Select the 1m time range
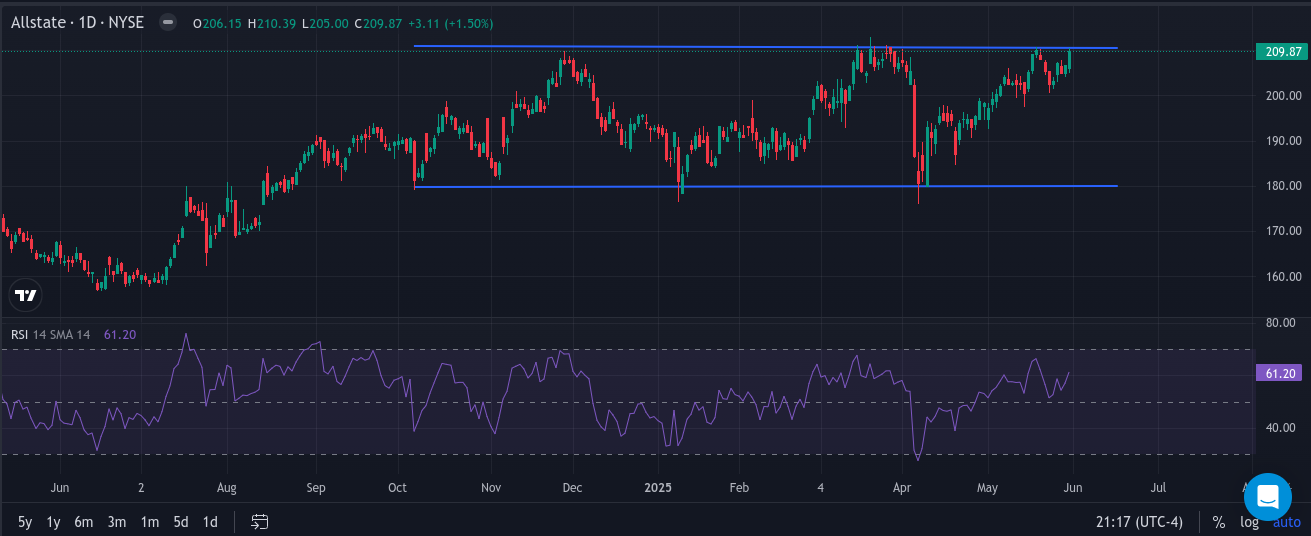 pyautogui.click(x=149, y=521)
